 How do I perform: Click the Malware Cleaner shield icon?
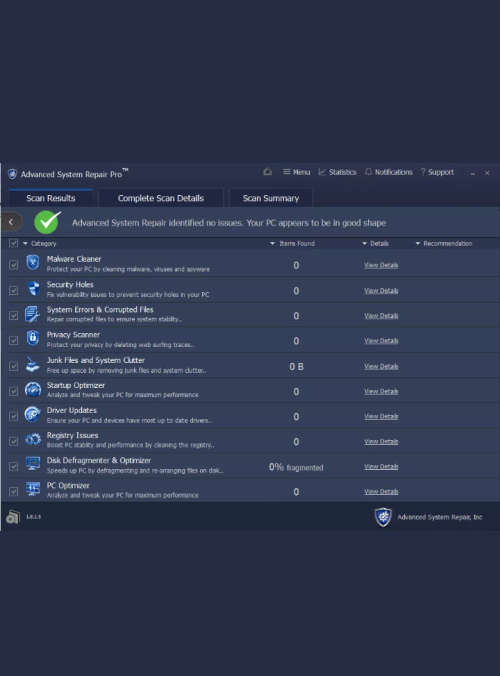click(33, 263)
